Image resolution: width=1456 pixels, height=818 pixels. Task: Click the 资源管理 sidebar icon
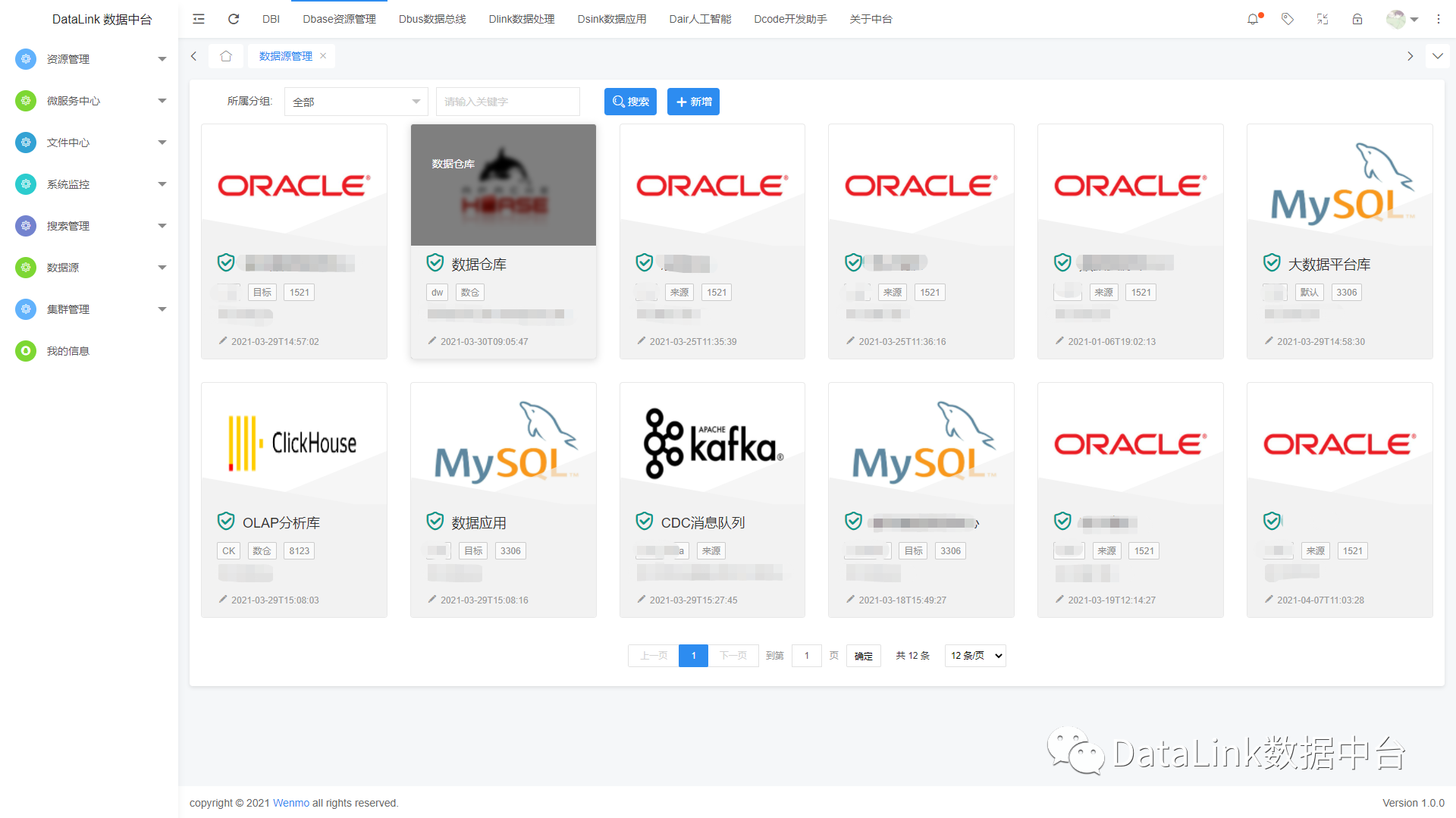(x=26, y=59)
